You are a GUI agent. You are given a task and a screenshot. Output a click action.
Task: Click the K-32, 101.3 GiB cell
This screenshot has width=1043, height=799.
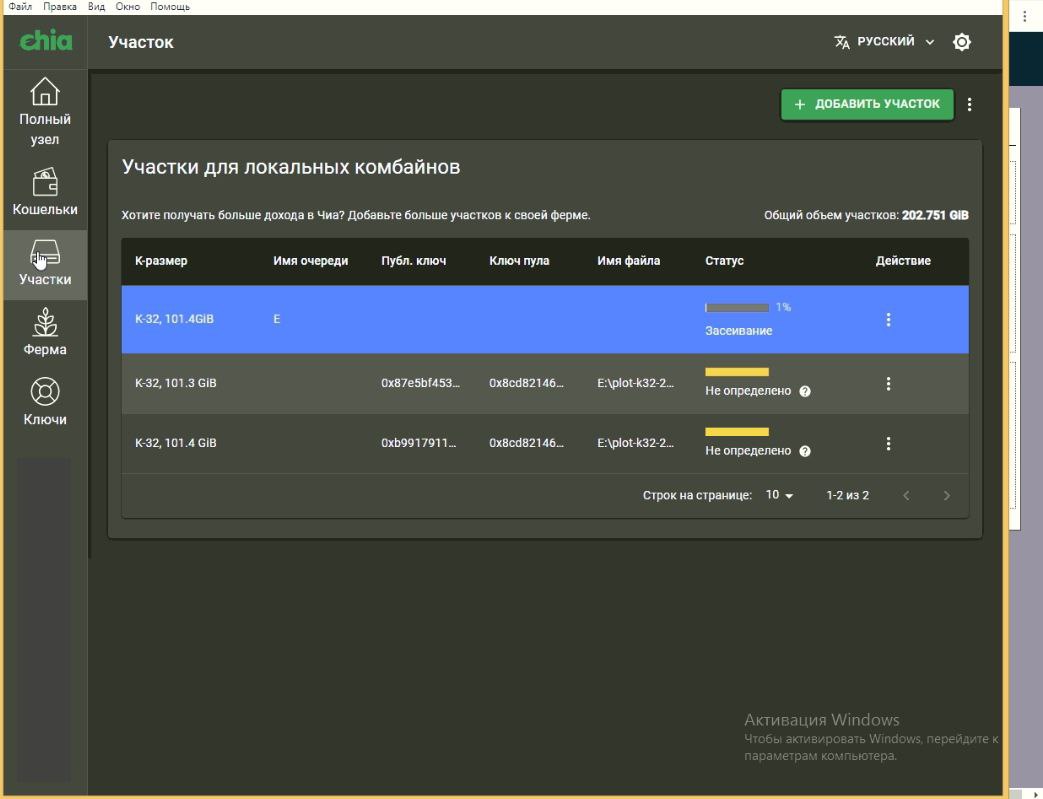[176, 383]
